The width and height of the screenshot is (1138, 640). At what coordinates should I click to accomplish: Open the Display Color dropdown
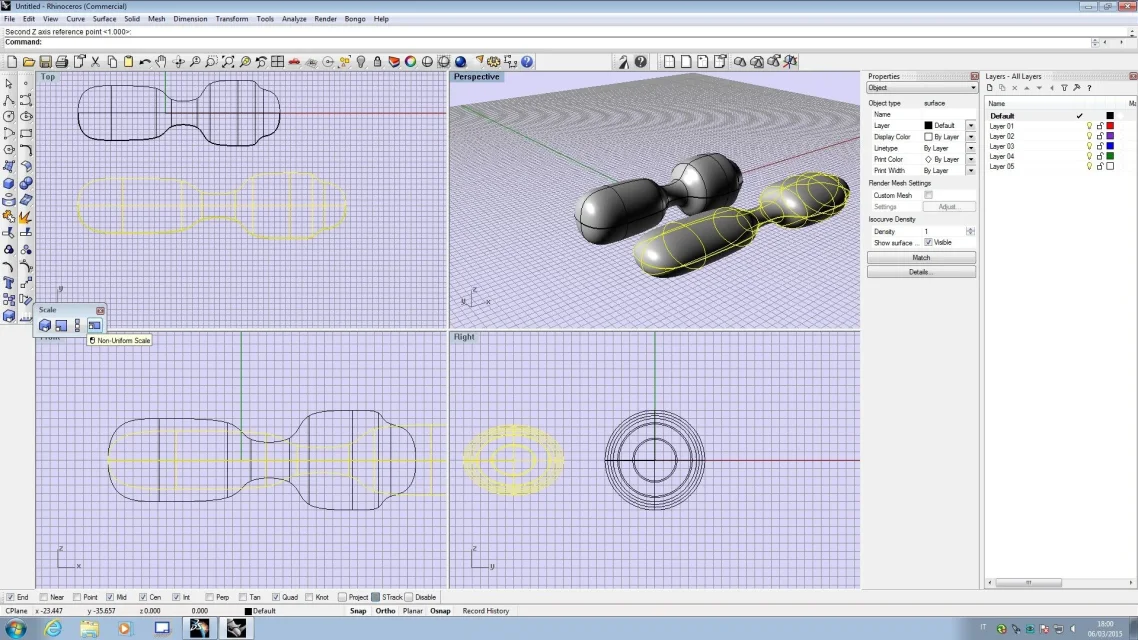[970, 136]
